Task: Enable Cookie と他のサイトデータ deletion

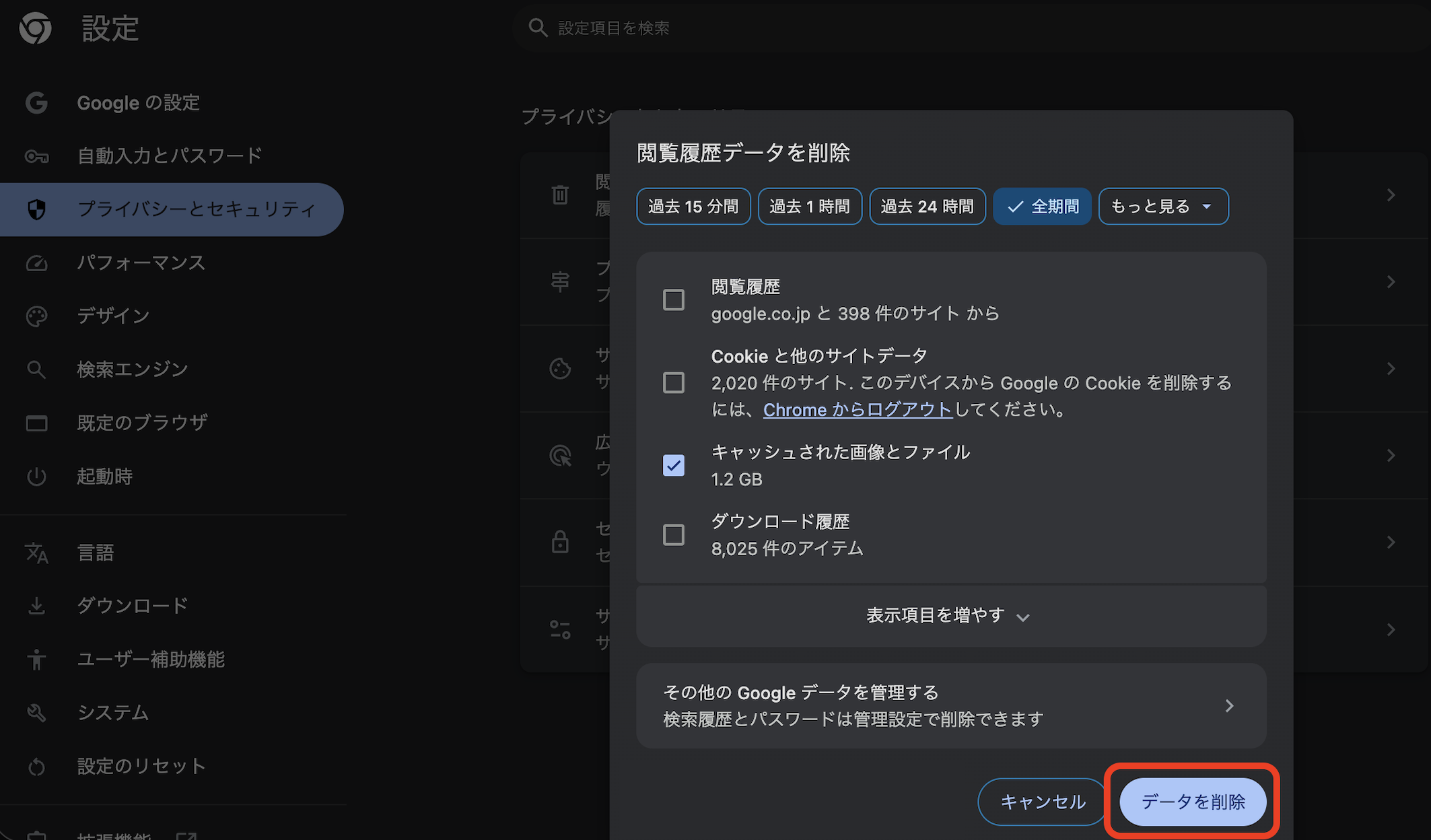Action: (x=673, y=382)
